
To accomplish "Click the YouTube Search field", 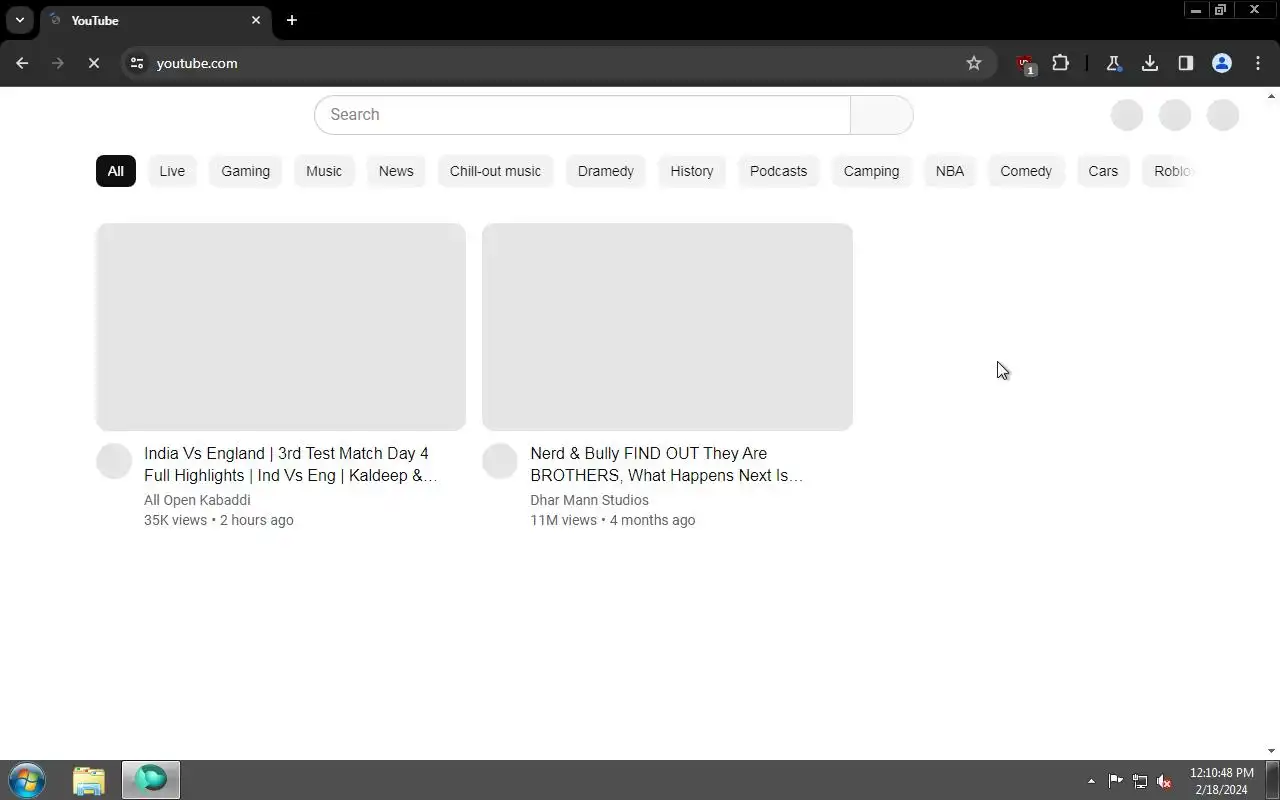I will point(582,115).
